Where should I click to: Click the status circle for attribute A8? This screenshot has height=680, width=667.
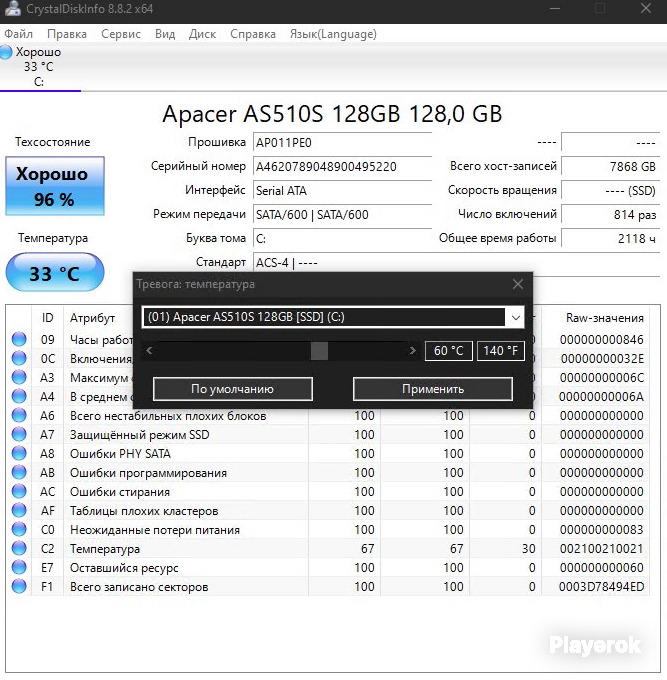point(19,453)
